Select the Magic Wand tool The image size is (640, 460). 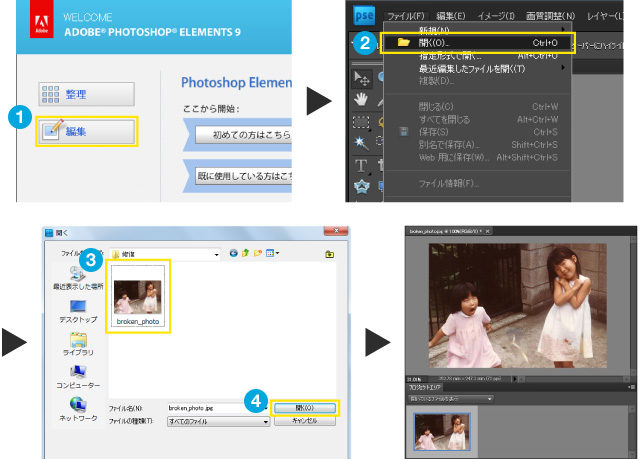[x=361, y=143]
